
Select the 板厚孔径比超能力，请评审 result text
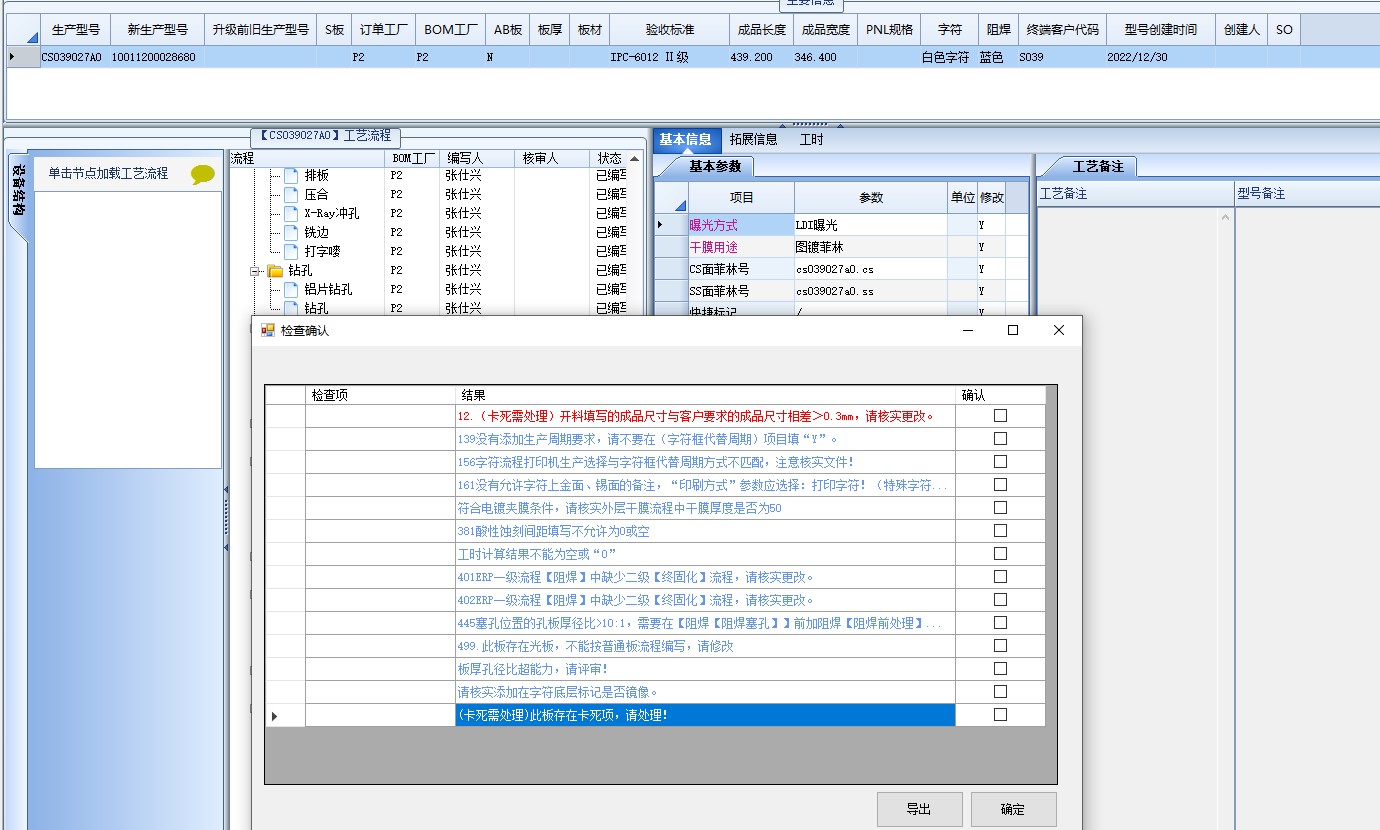tap(533, 669)
